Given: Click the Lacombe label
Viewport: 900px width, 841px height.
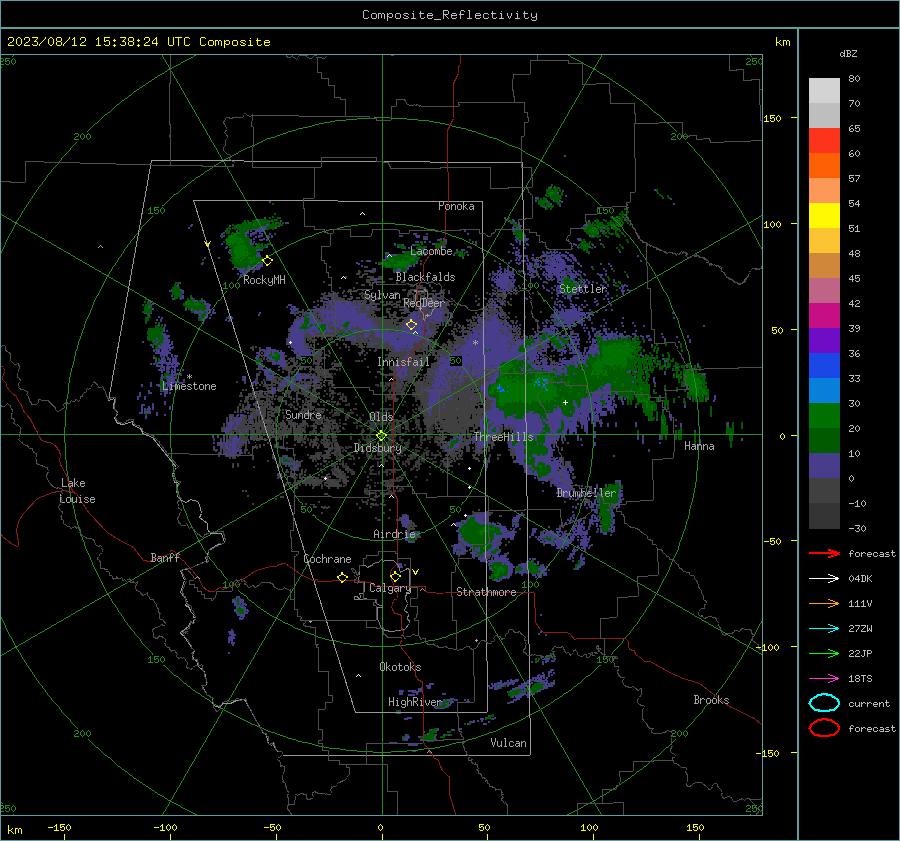Looking at the screenshot, I should [x=431, y=251].
